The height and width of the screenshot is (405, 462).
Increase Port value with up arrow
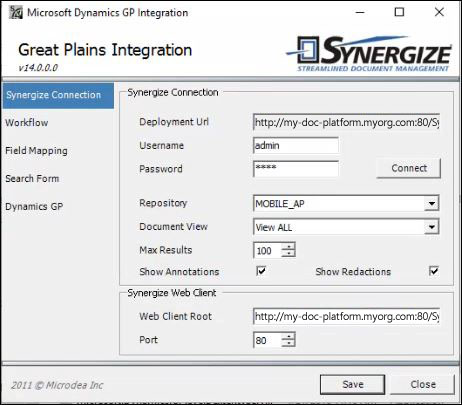point(288,336)
